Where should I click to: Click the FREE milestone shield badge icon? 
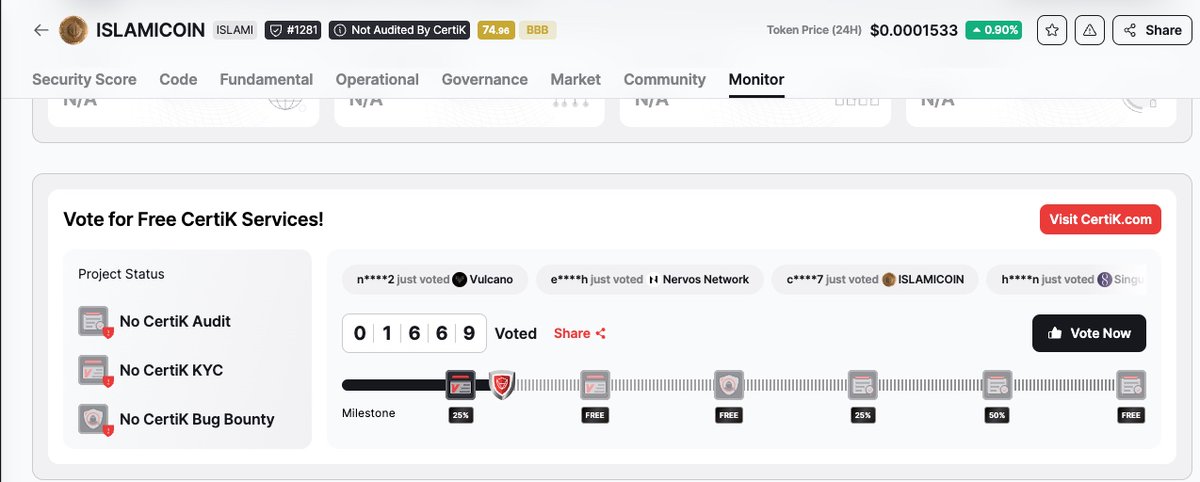click(x=728, y=385)
